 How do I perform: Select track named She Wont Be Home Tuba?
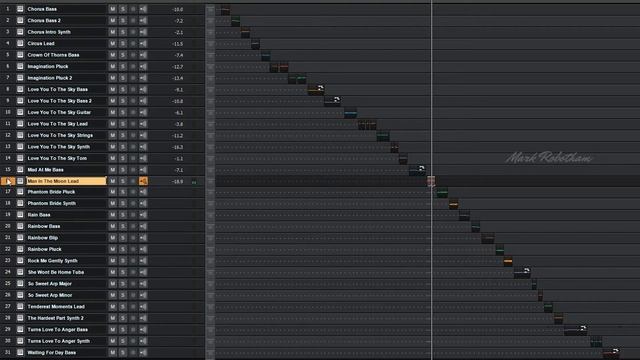[56, 272]
